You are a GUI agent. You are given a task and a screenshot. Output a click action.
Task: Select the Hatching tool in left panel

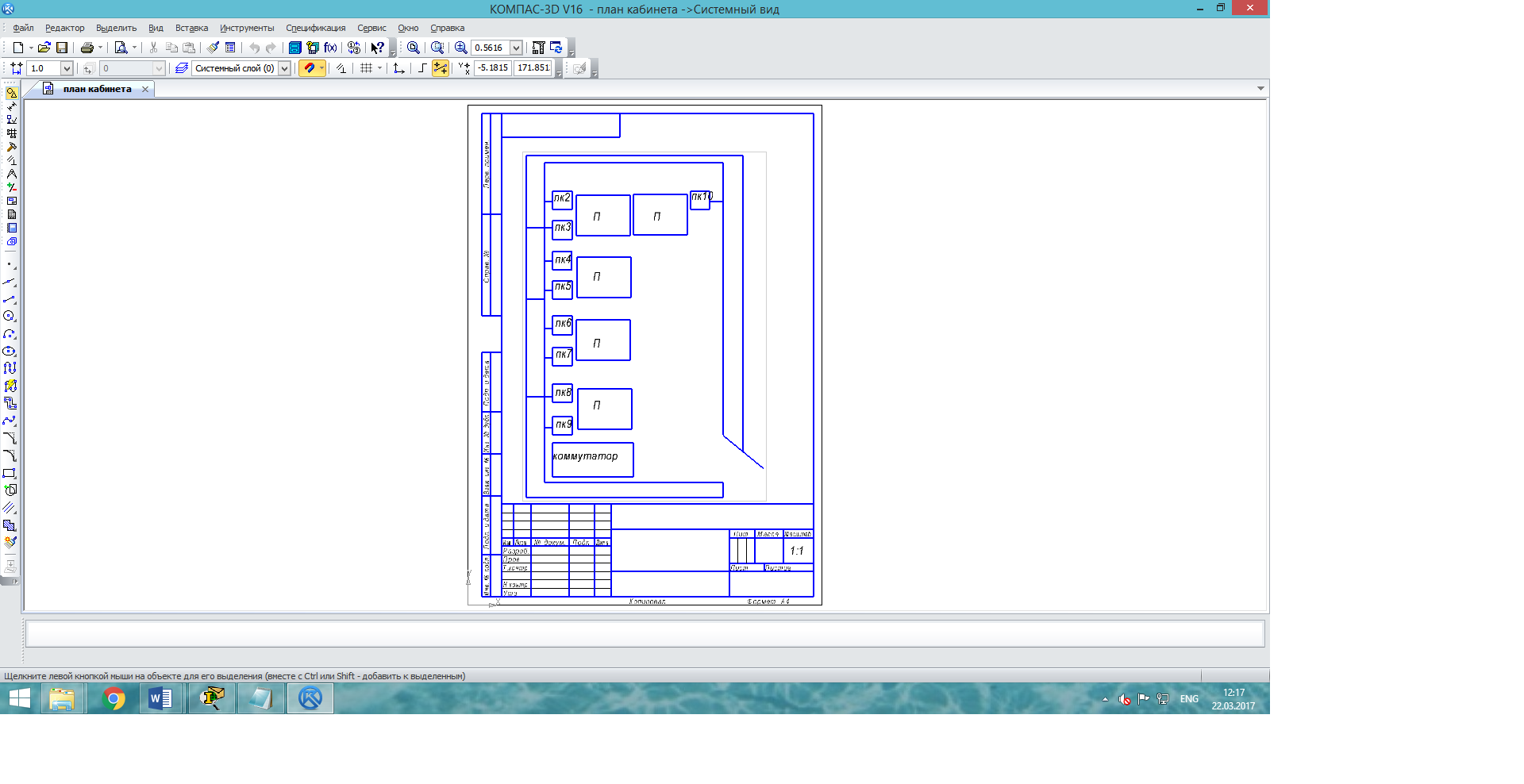pyautogui.click(x=10, y=508)
